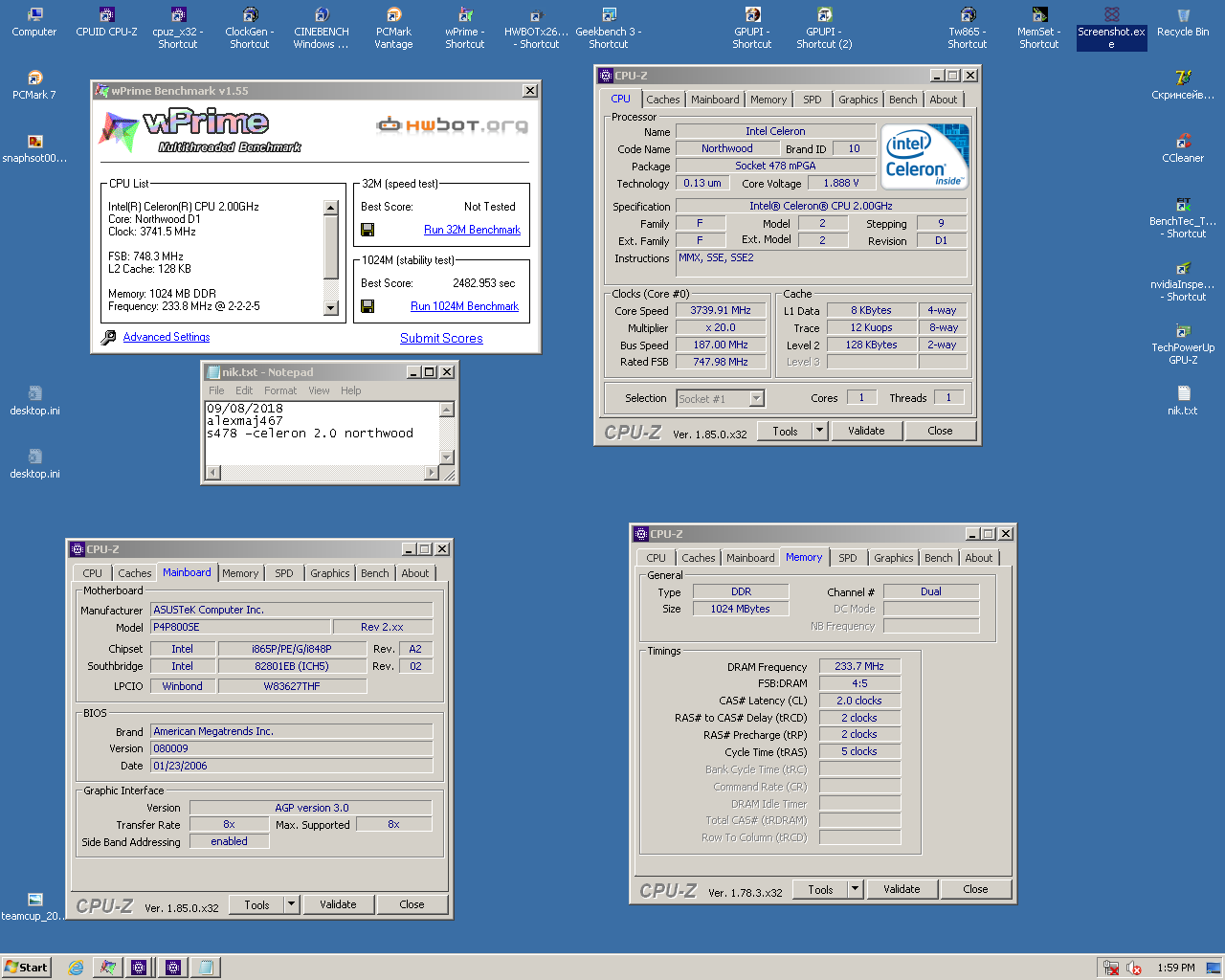Open the Computer desktop icon

(x=34, y=24)
